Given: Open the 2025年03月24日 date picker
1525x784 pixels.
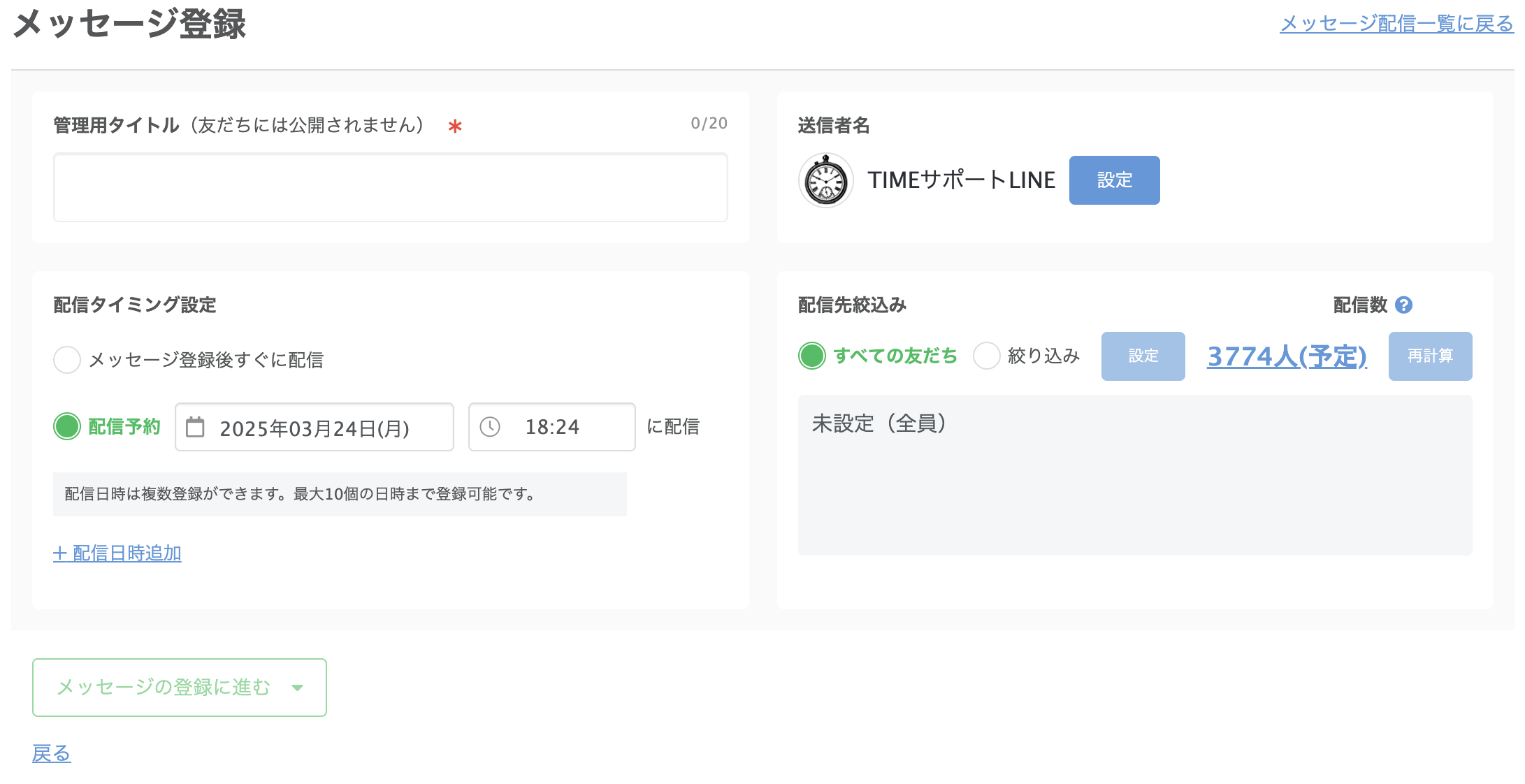Looking at the screenshot, I should click(x=315, y=428).
